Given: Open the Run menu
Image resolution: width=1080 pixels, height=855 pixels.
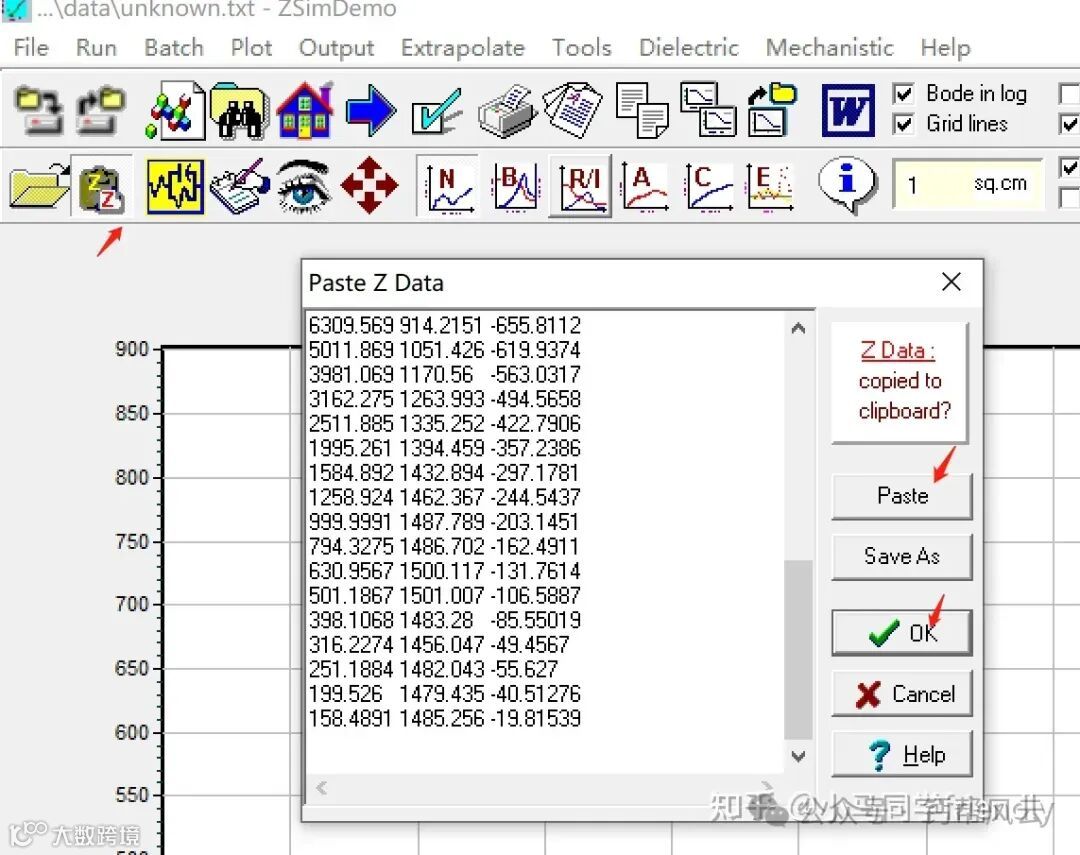Looking at the screenshot, I should click(96, 48).
